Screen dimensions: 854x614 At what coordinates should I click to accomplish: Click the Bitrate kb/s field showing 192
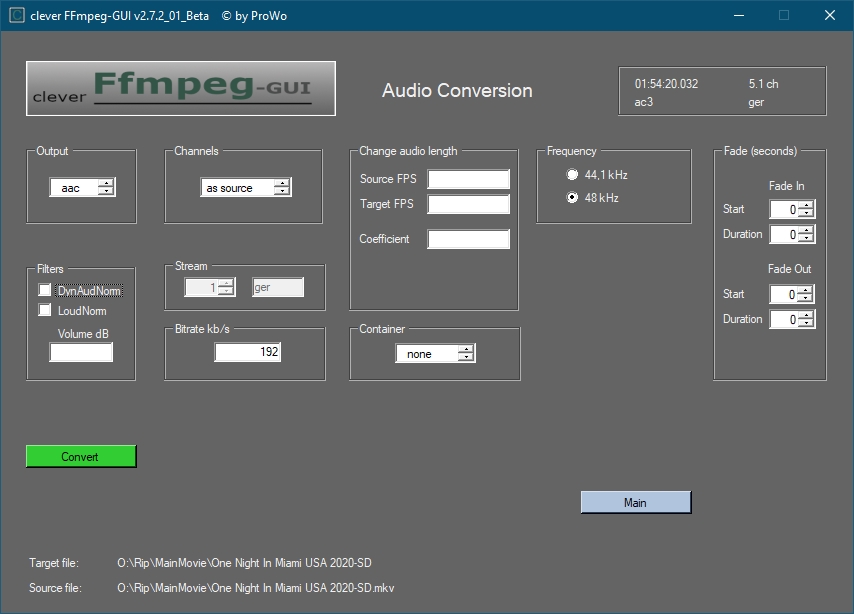[248, 352]
